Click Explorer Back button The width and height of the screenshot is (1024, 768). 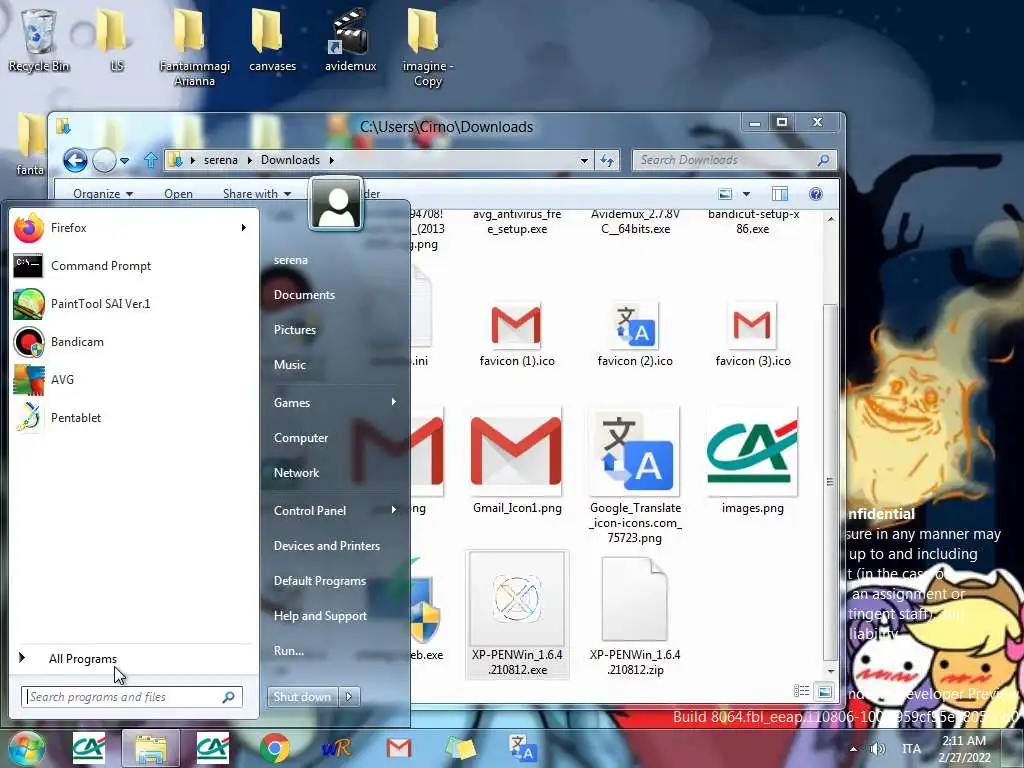(75, 160)
